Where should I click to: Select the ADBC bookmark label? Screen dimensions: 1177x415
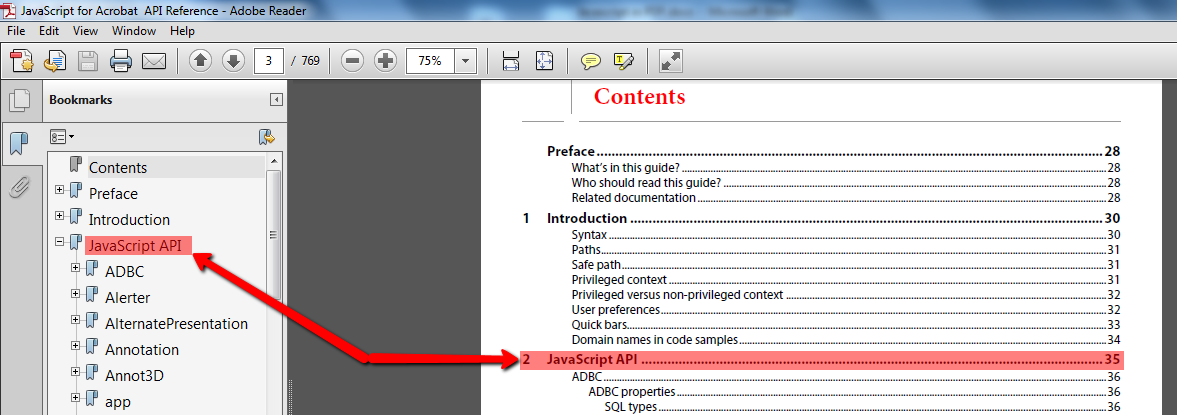coord(125,272)
